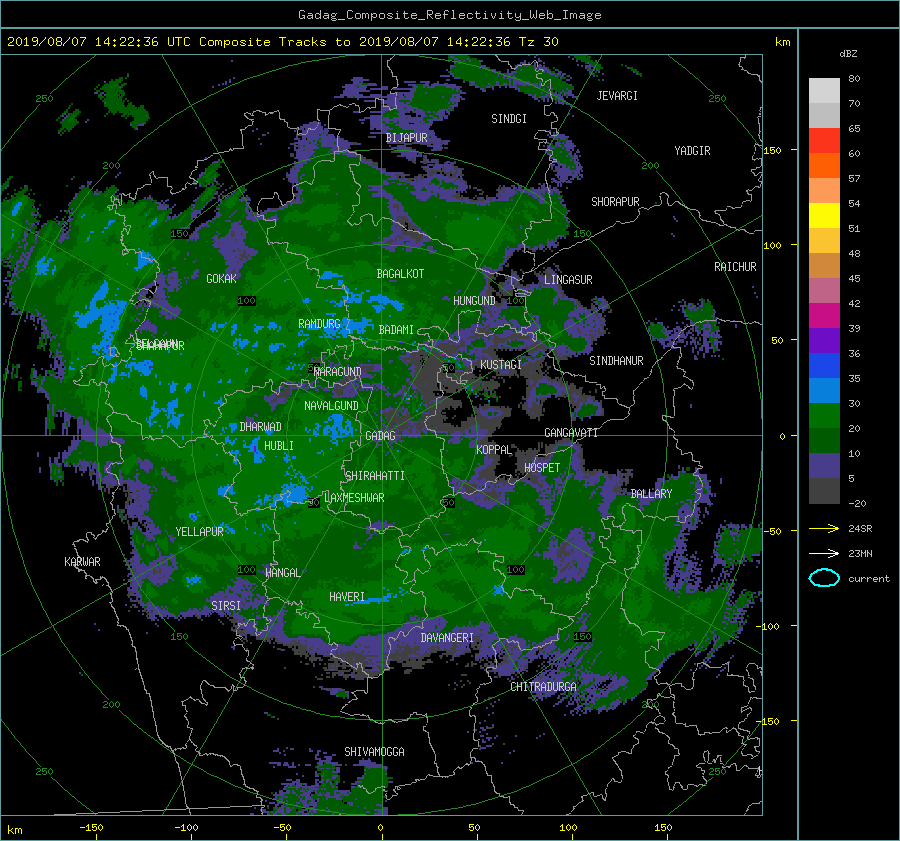Click the BAGALKOT city label
This screenshot has width=900, height=841.
click(x=400, y=274)
